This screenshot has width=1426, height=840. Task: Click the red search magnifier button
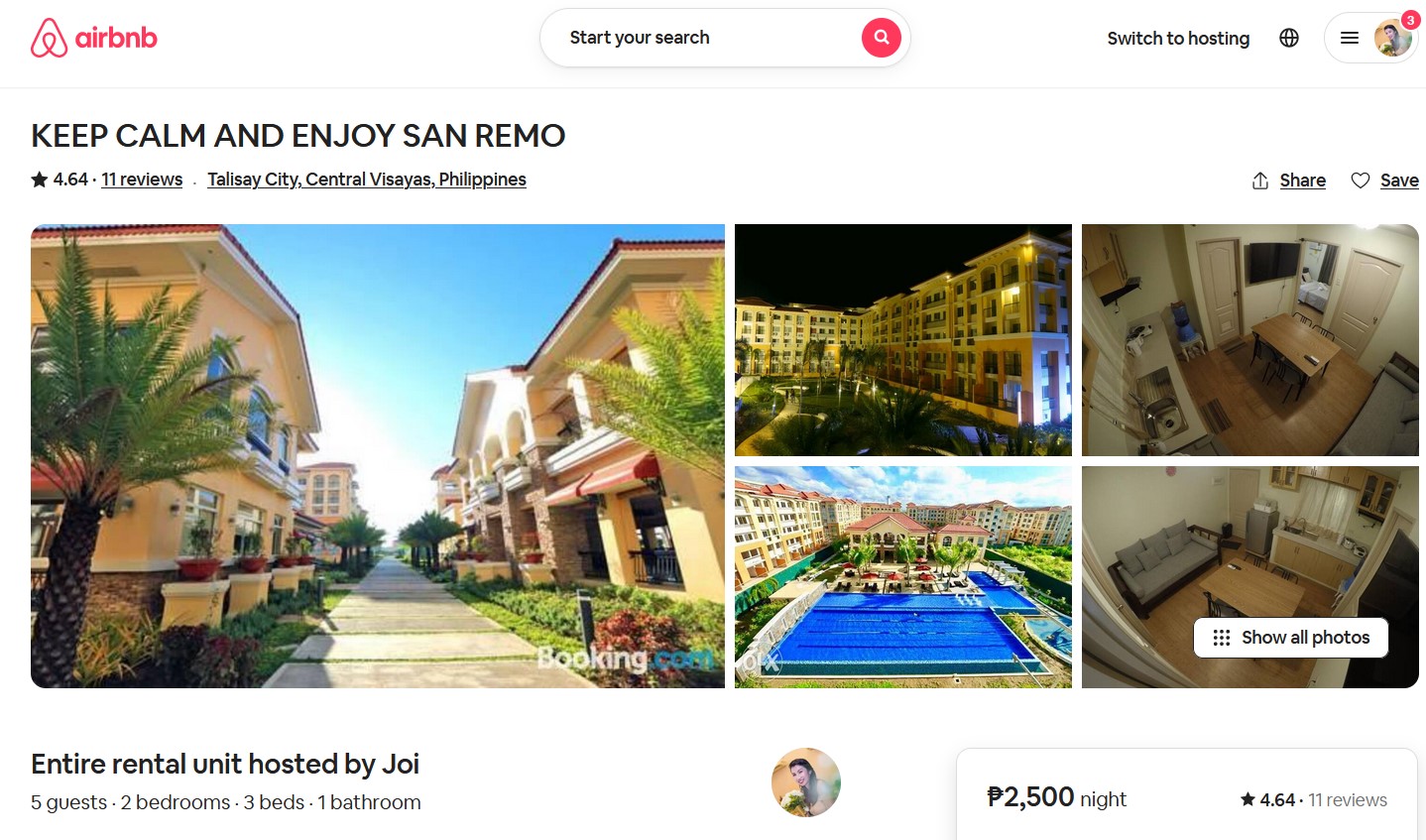point(881,38)
